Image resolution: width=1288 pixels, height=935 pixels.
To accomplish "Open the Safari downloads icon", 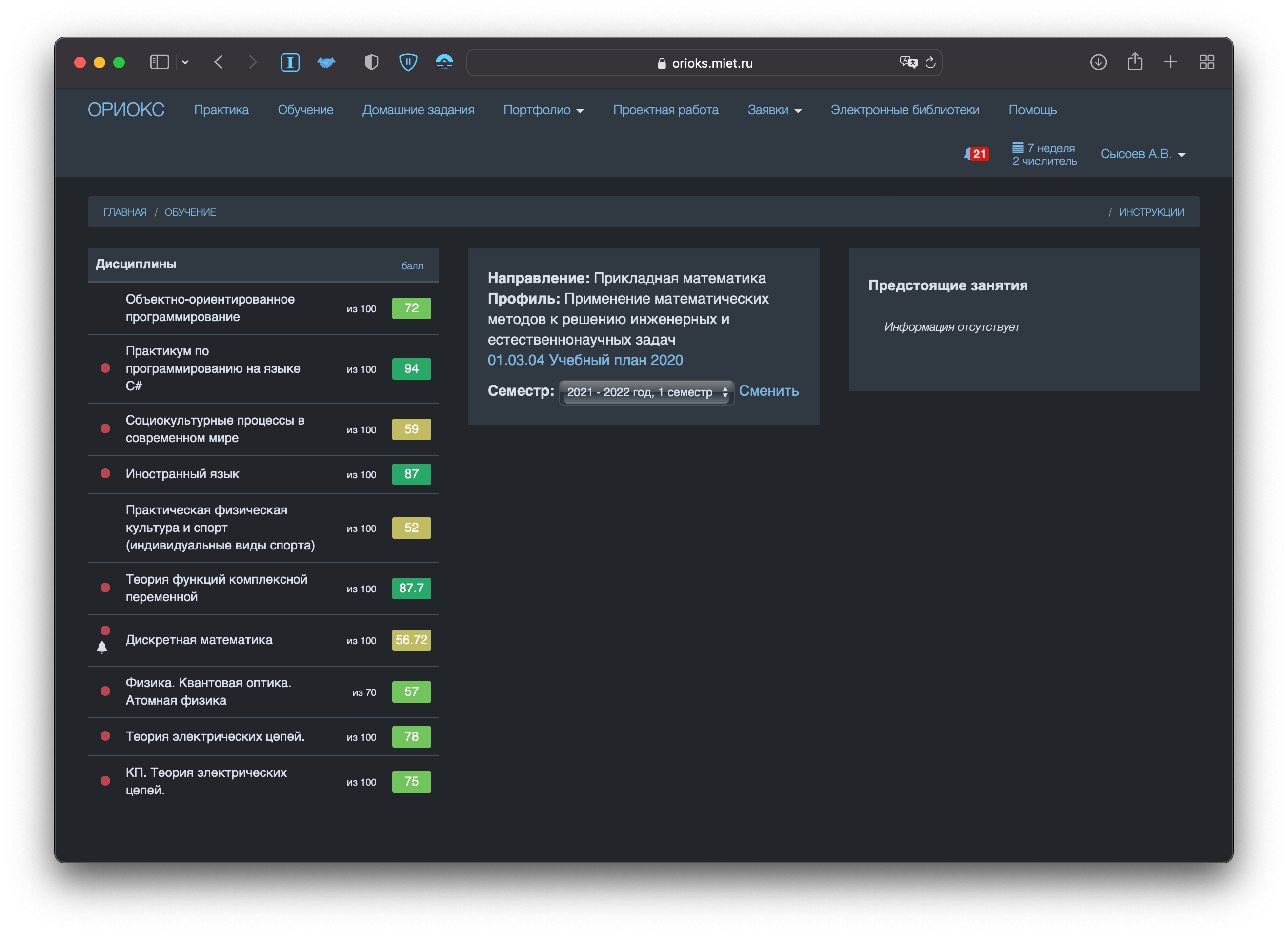I will tap(1098, 62).
